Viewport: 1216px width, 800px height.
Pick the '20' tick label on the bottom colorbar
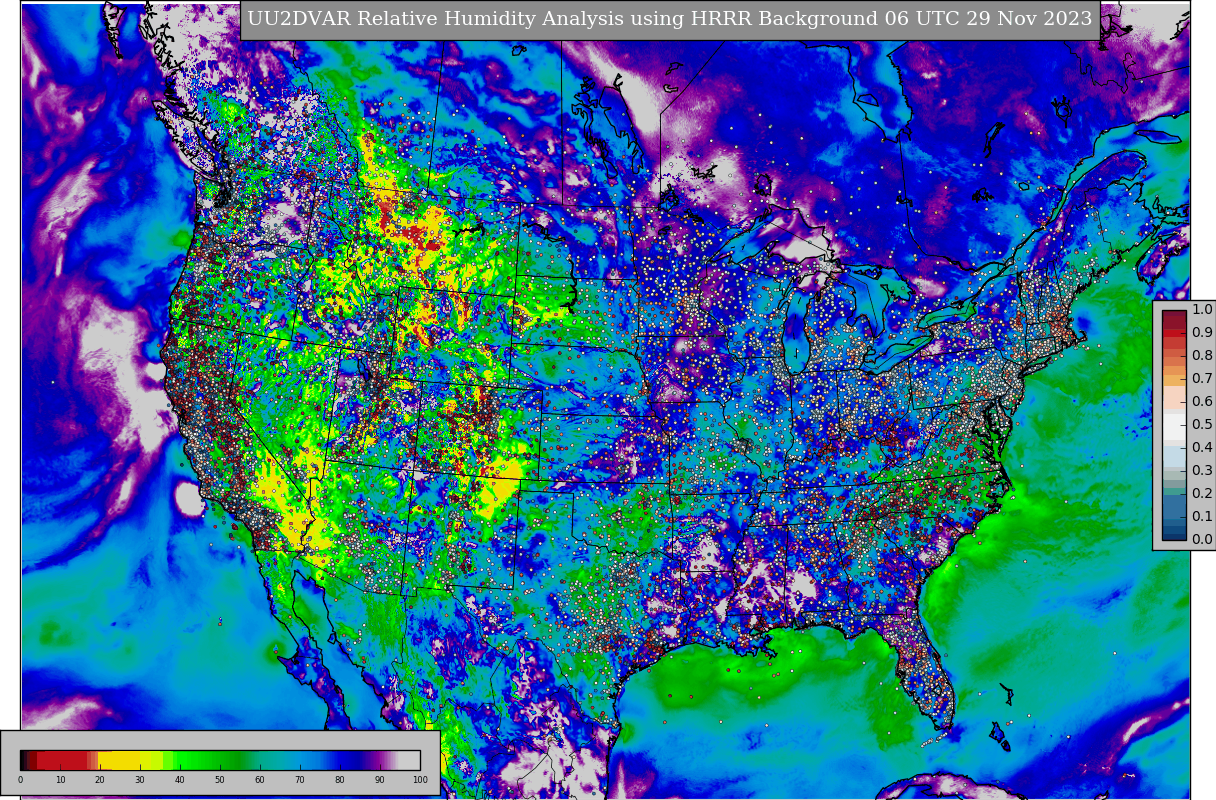coord(100,780)
